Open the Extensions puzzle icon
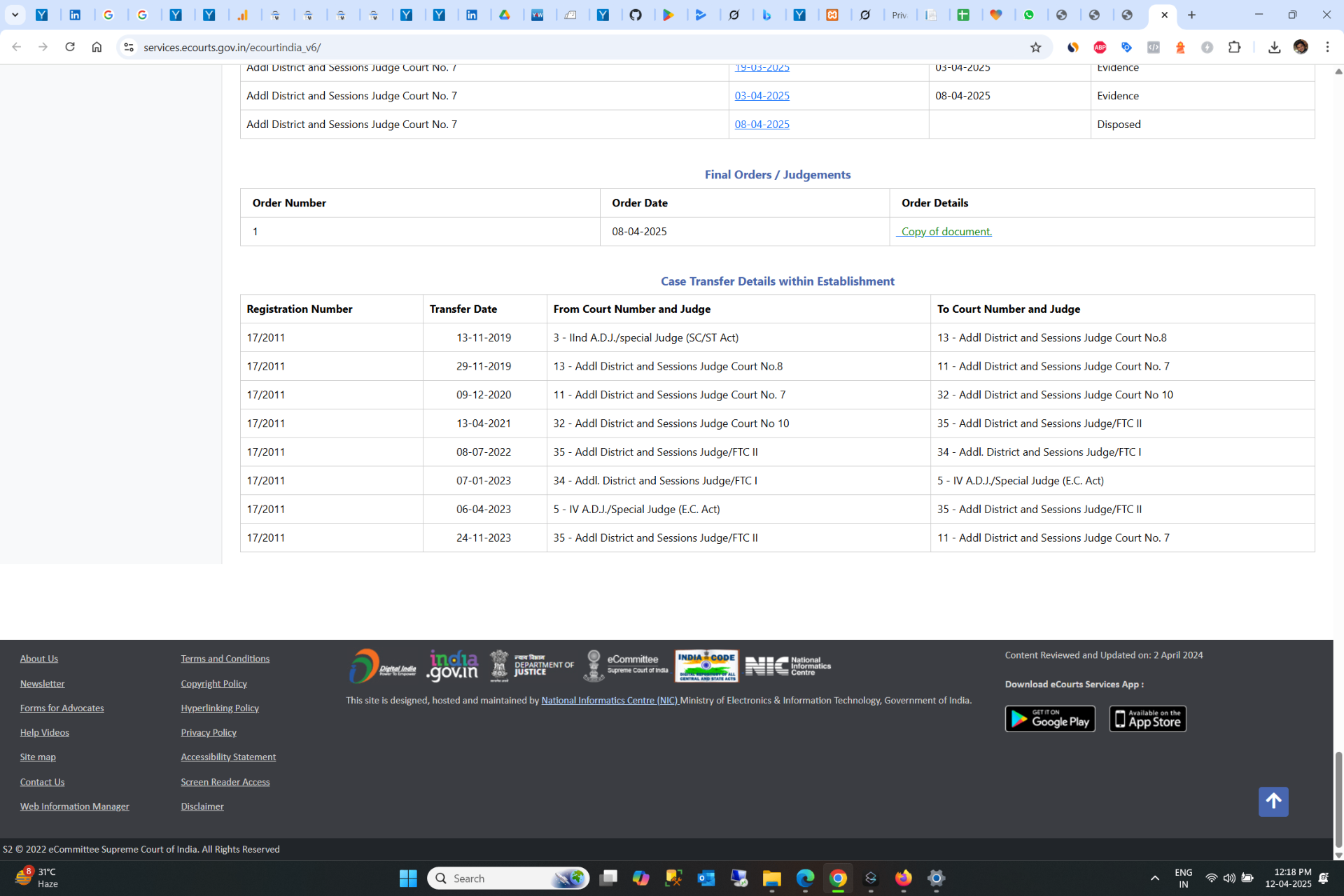 [1235, 47]
